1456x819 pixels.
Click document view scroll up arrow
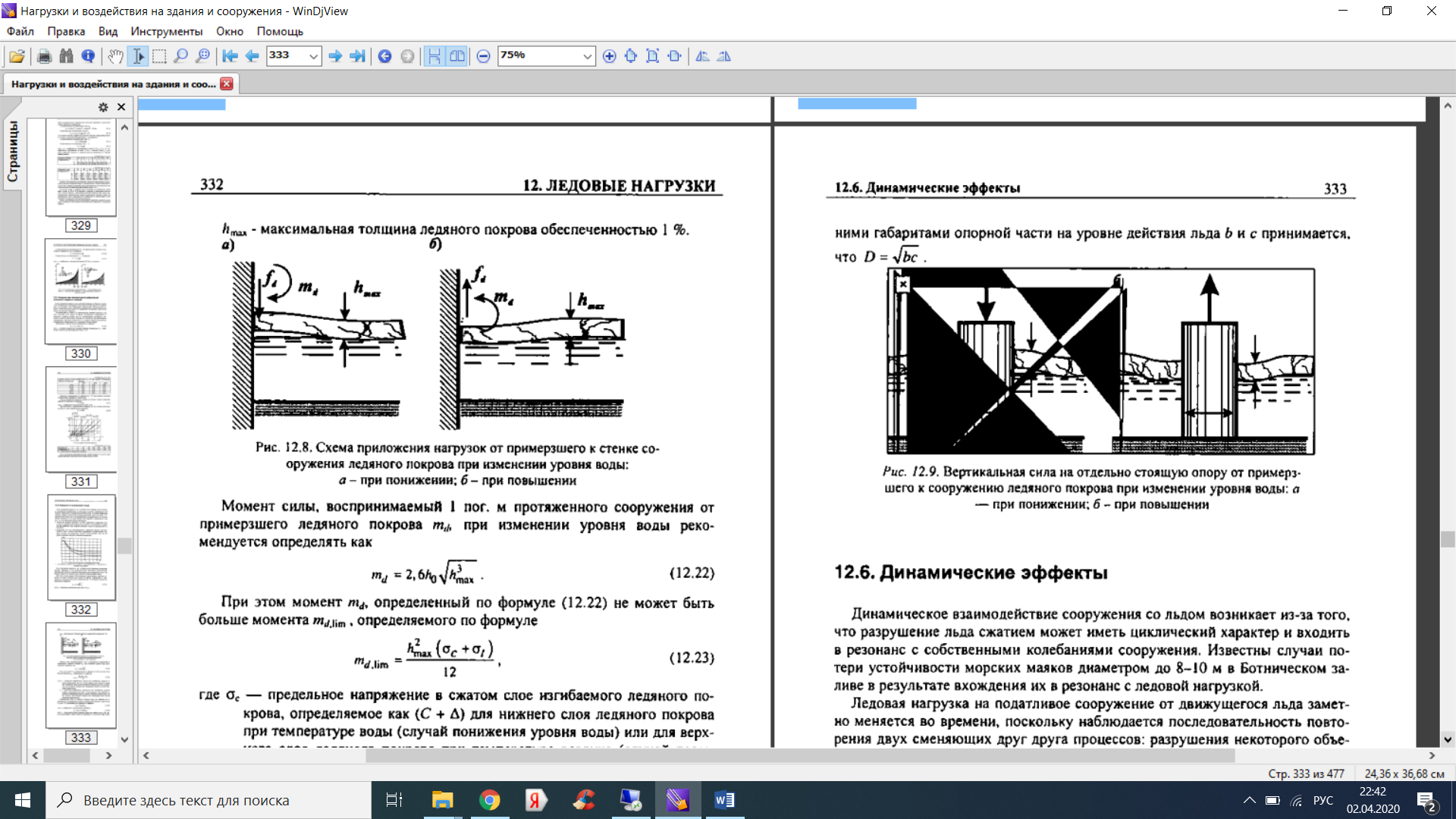click(x=1448, y=105)
